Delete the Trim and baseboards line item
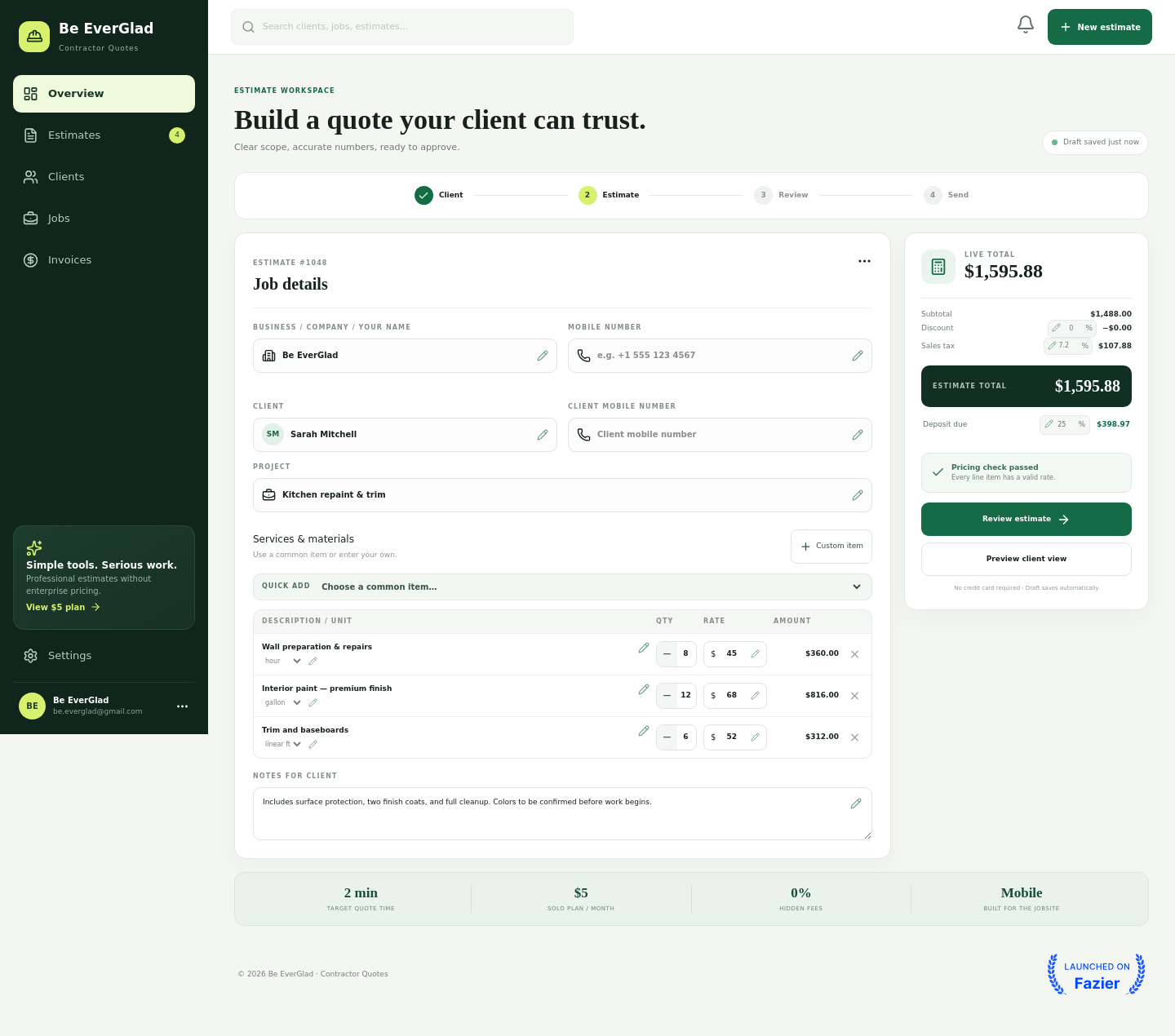The height and width of the screenshot is (1036, 1175). pos(854,737)
